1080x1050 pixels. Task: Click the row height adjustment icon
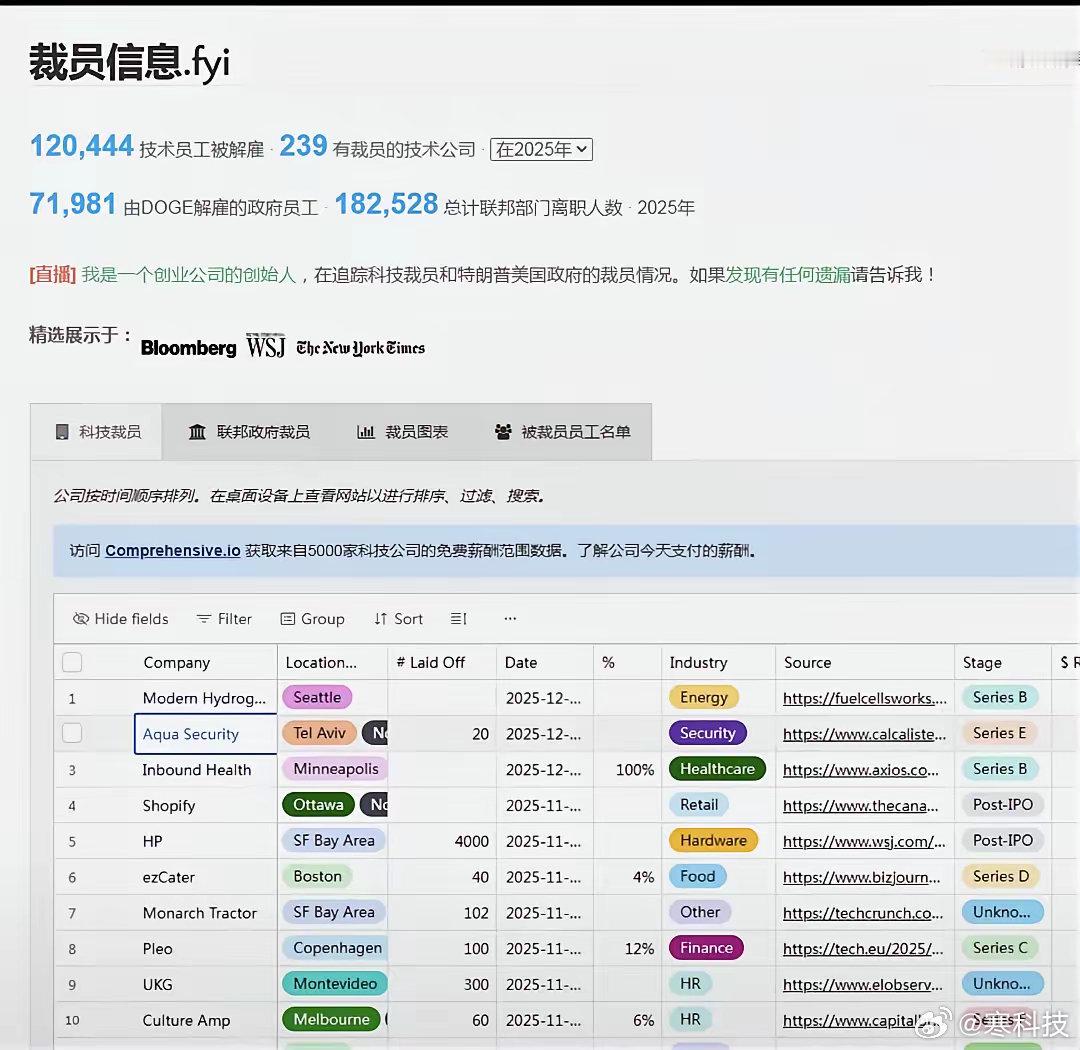coord(458,619)
